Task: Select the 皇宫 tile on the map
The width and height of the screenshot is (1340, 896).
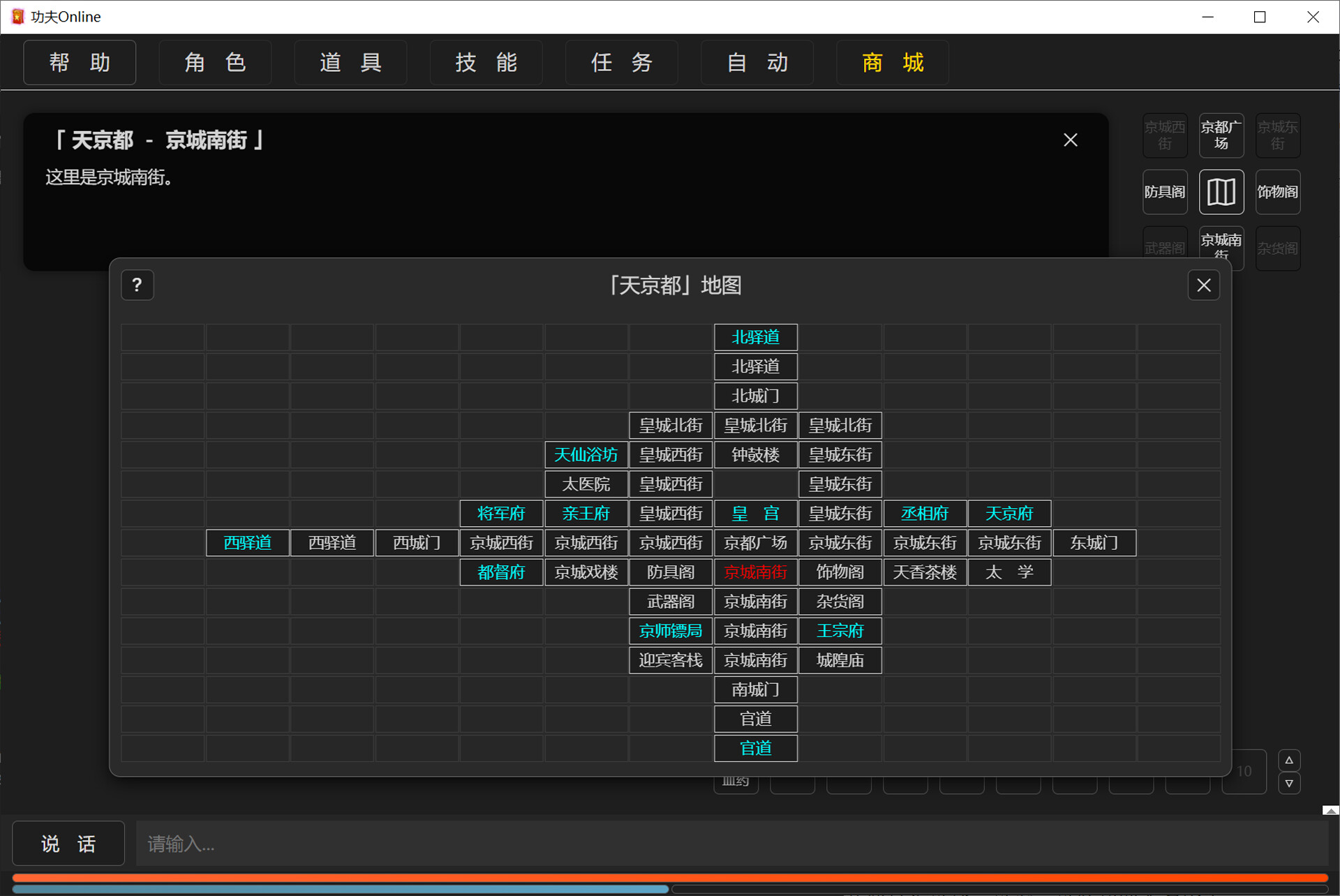Action: [755, 513]
